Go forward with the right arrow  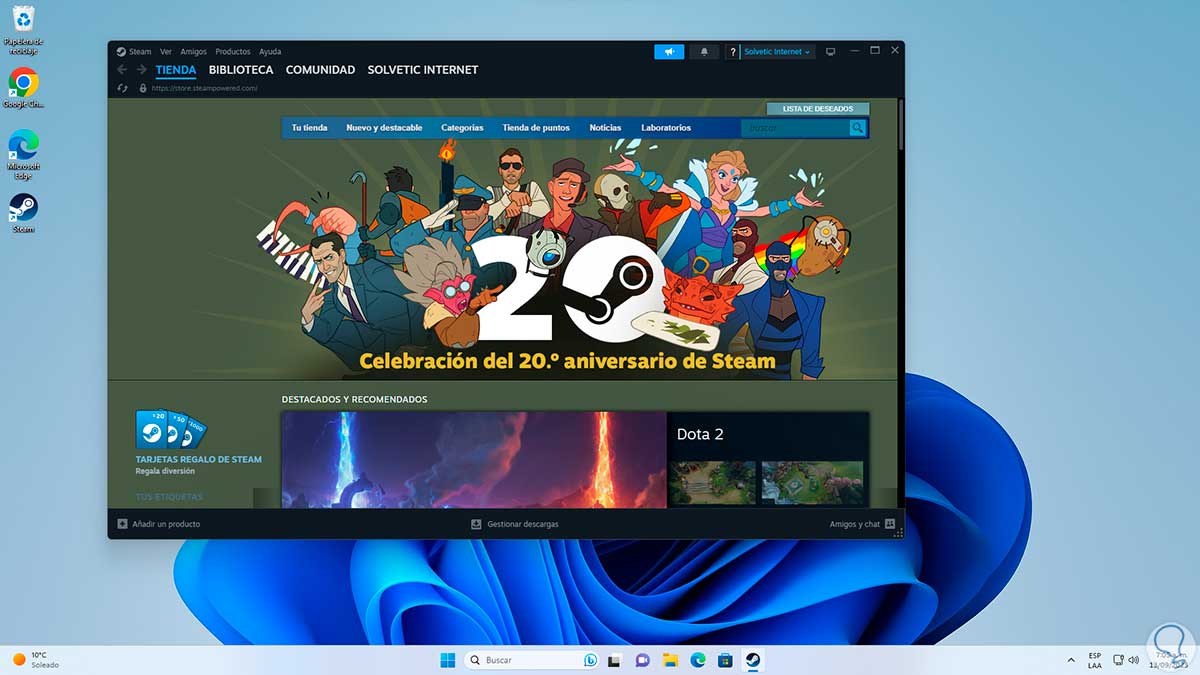142,70
